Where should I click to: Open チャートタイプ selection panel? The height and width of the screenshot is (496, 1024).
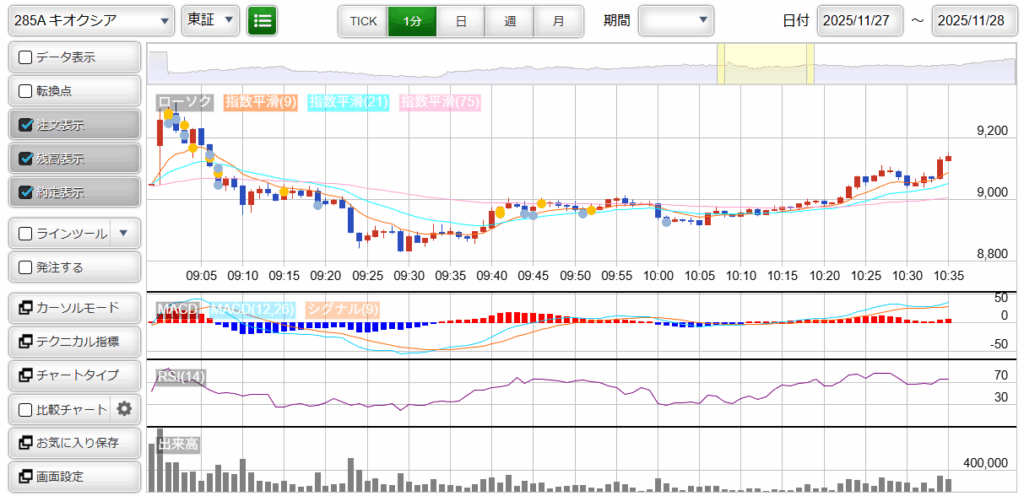point(74,375)
